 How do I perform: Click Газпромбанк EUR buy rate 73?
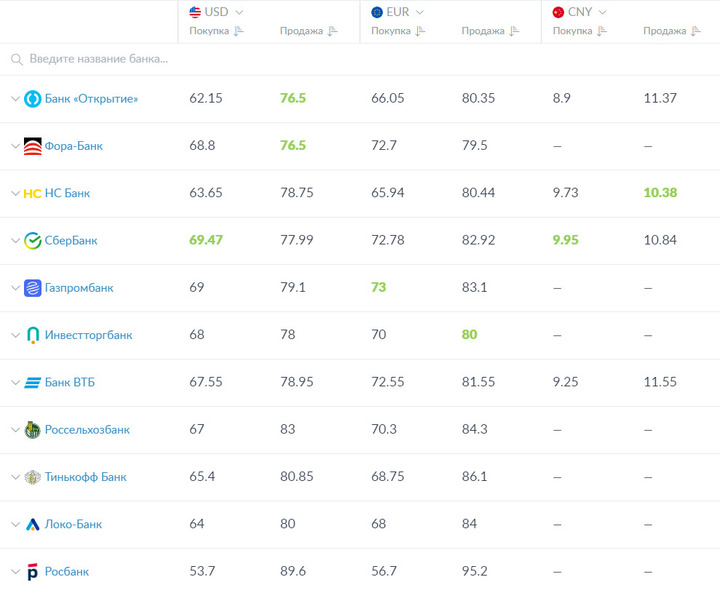click(x=378, y=288)
